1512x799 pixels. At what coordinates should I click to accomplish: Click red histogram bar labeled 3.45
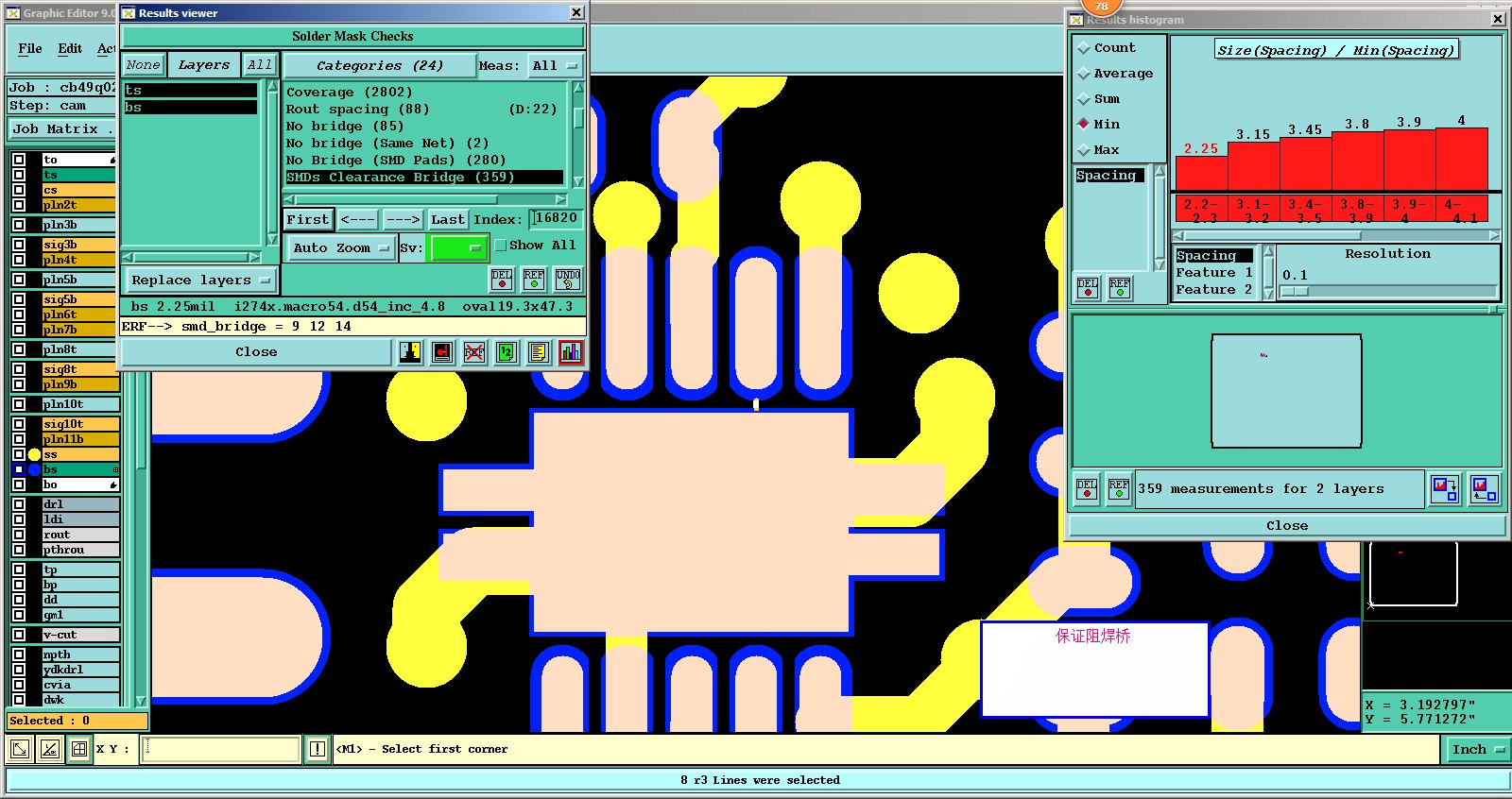coord(1306,164)
